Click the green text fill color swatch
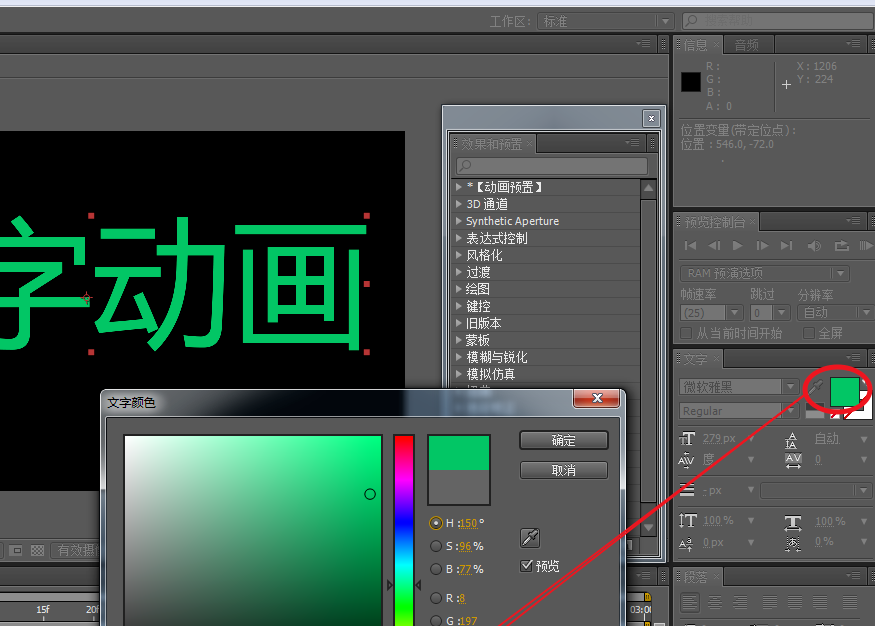The image size is (875, 626). (x=844, y=392)
